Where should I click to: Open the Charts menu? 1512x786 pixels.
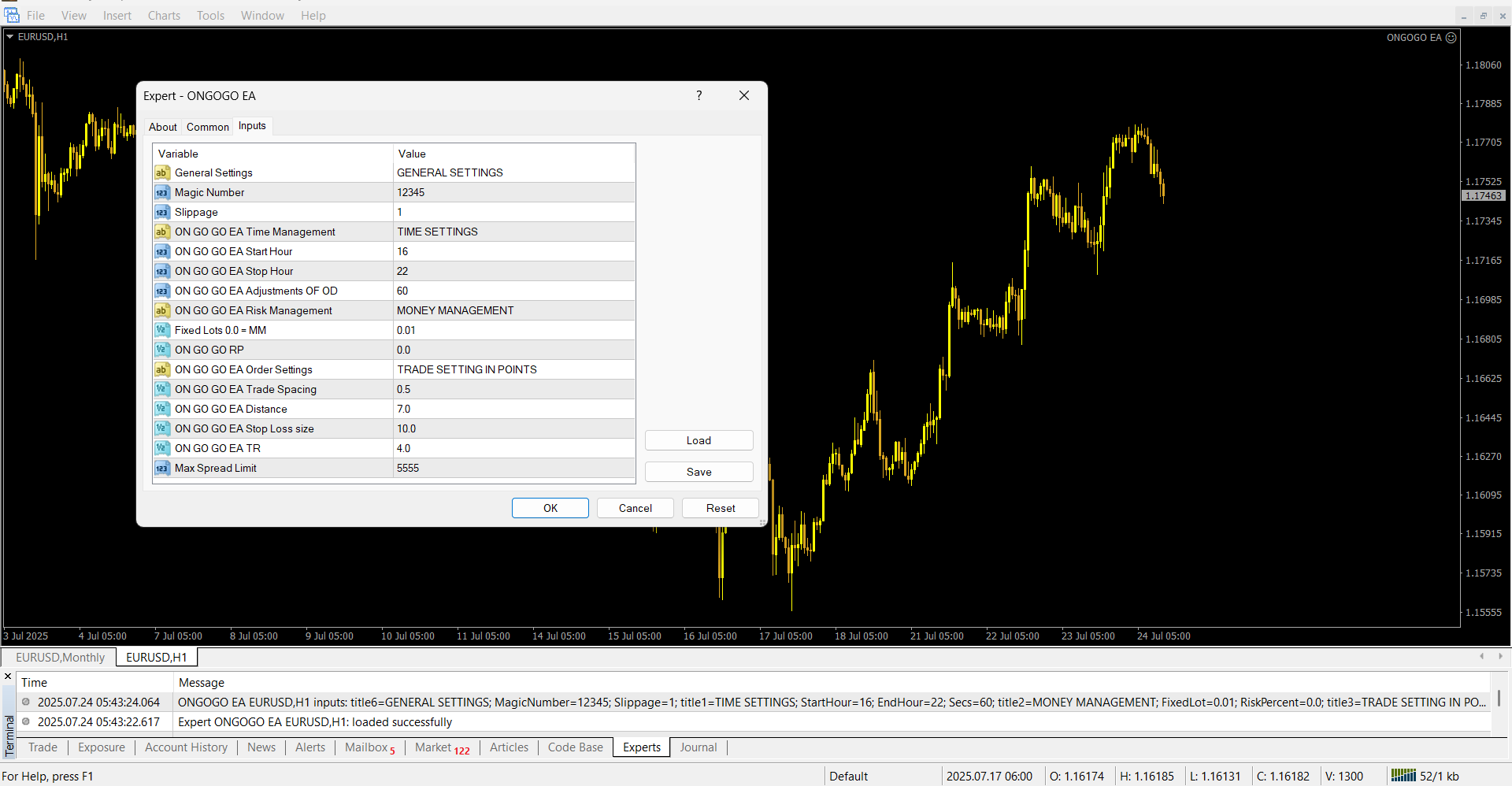pos(164,16)
